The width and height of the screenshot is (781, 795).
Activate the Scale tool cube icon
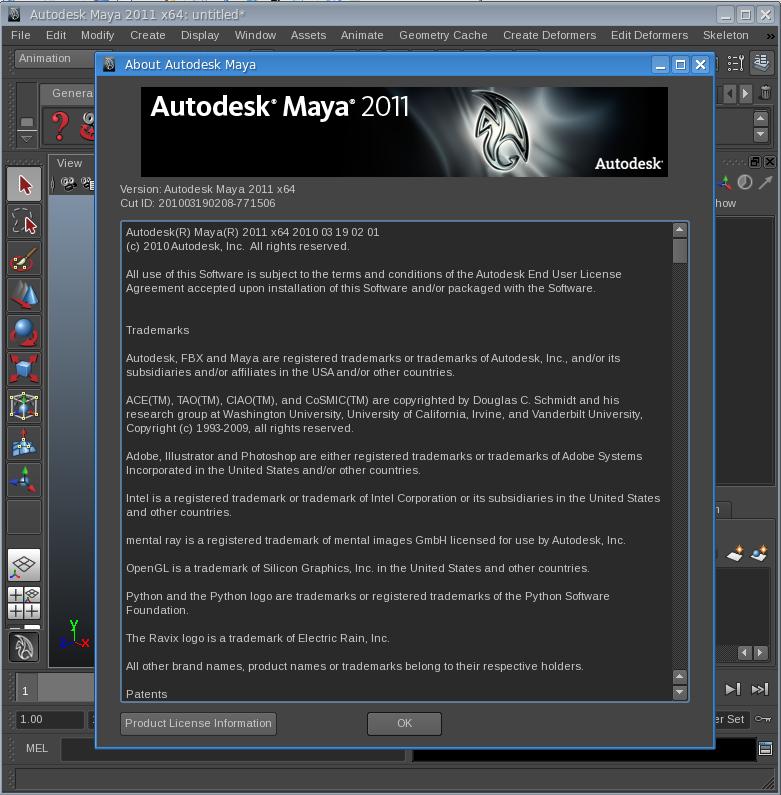click(24, 369)
